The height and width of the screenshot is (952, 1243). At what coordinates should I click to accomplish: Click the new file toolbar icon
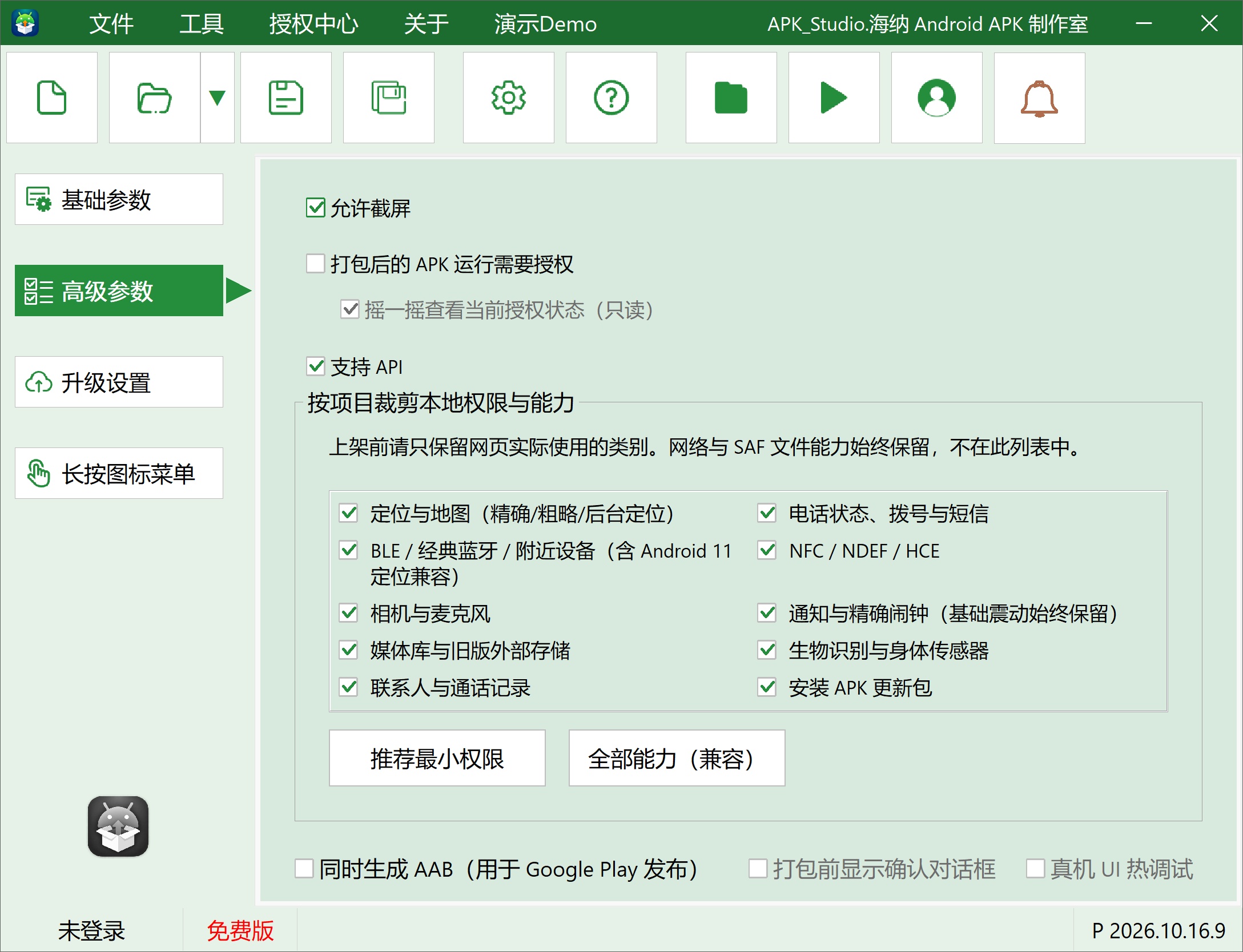(x=52, y=98)
